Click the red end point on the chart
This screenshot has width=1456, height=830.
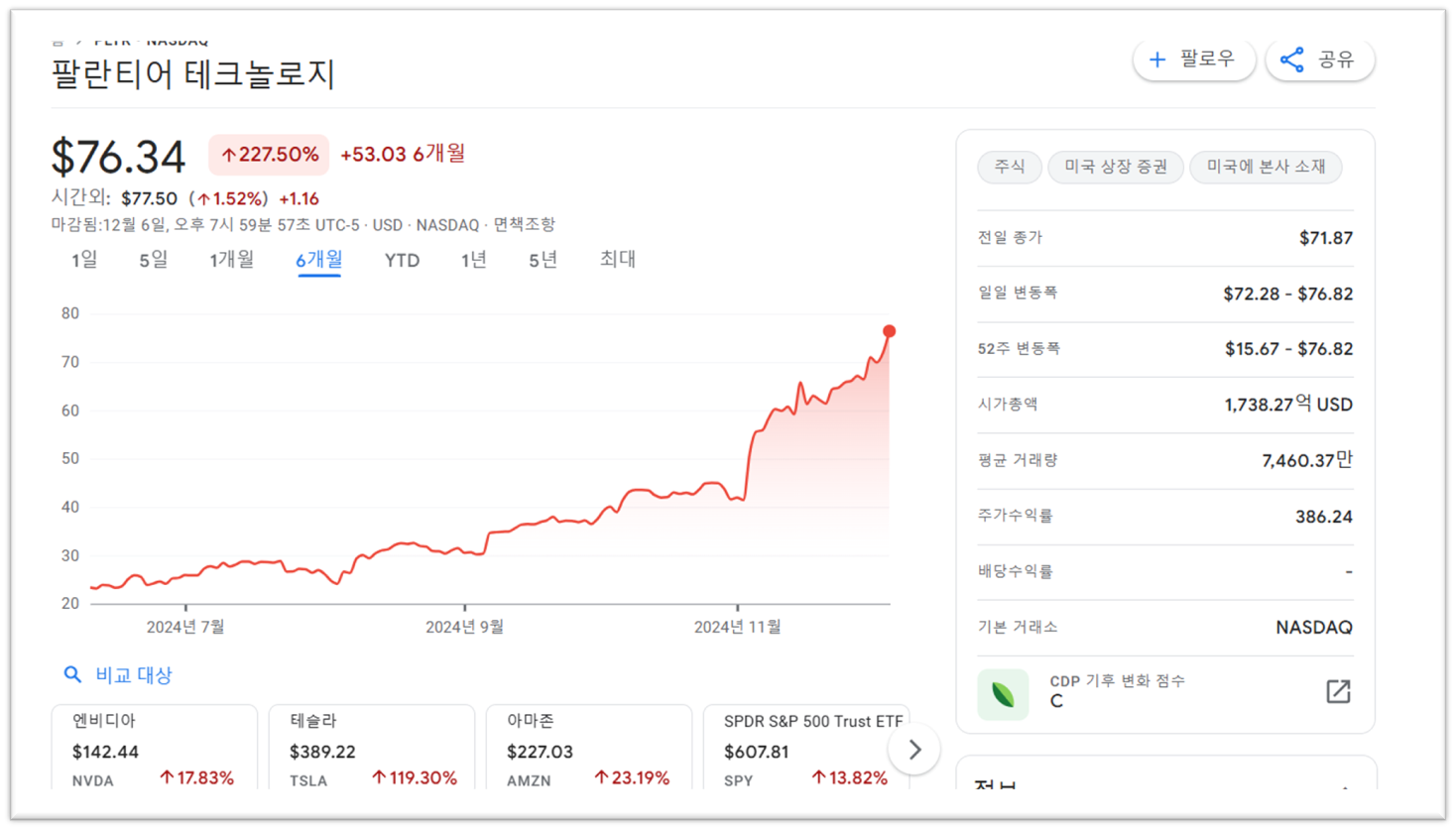[890, 331]
